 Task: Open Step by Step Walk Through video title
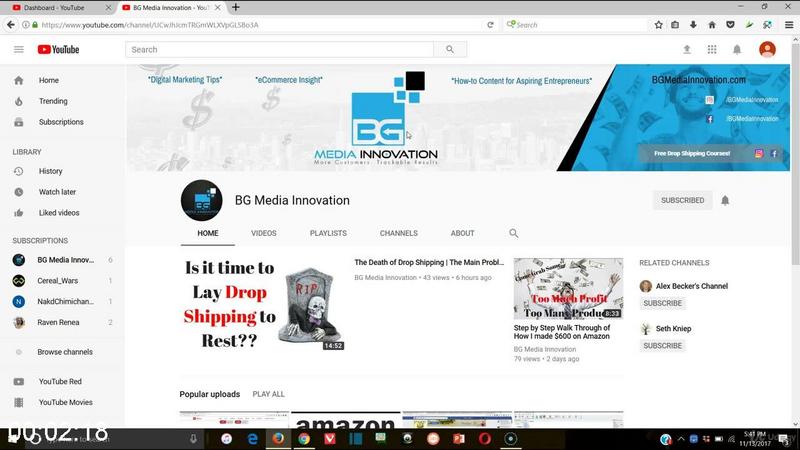click(x=562, y=332)
